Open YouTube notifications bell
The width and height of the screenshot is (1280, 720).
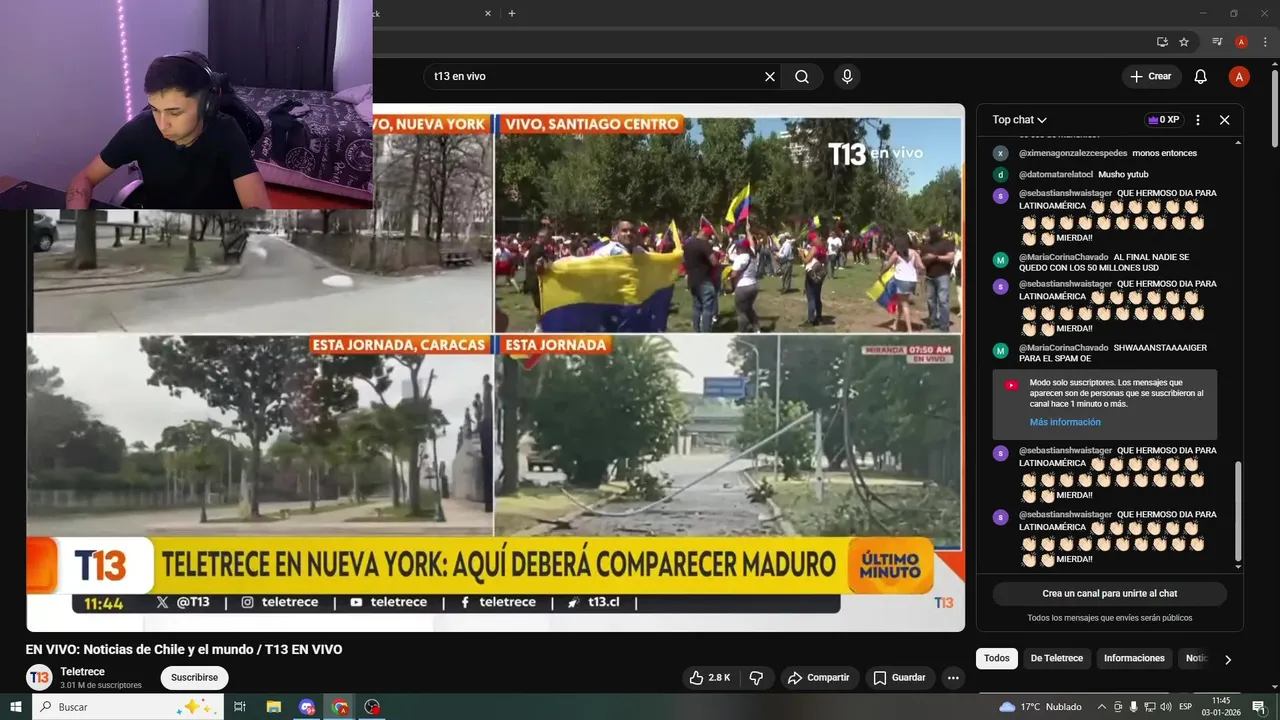point(1201,77)
